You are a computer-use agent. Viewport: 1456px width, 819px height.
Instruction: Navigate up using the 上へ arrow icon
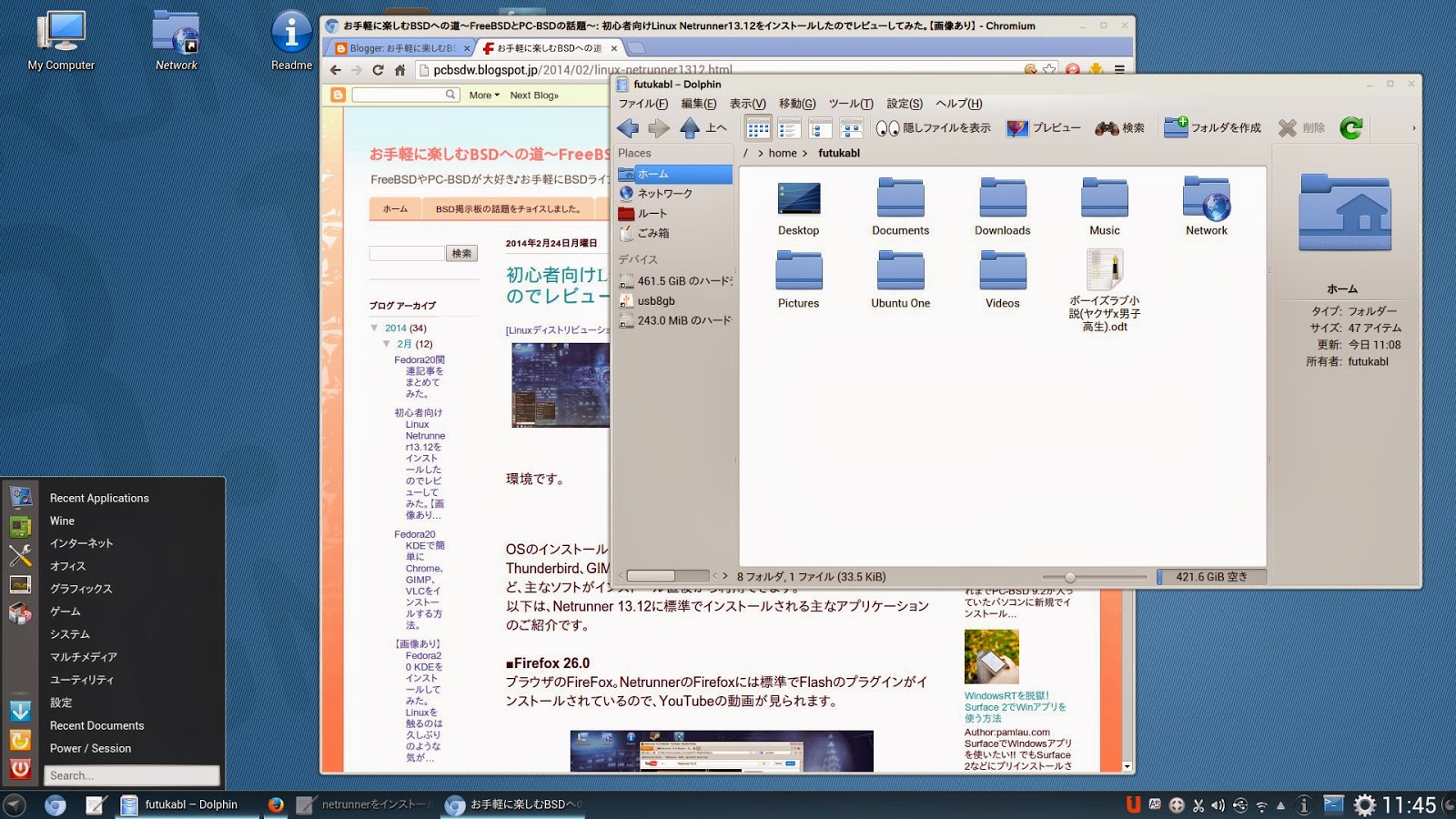[x=692, y=127]
